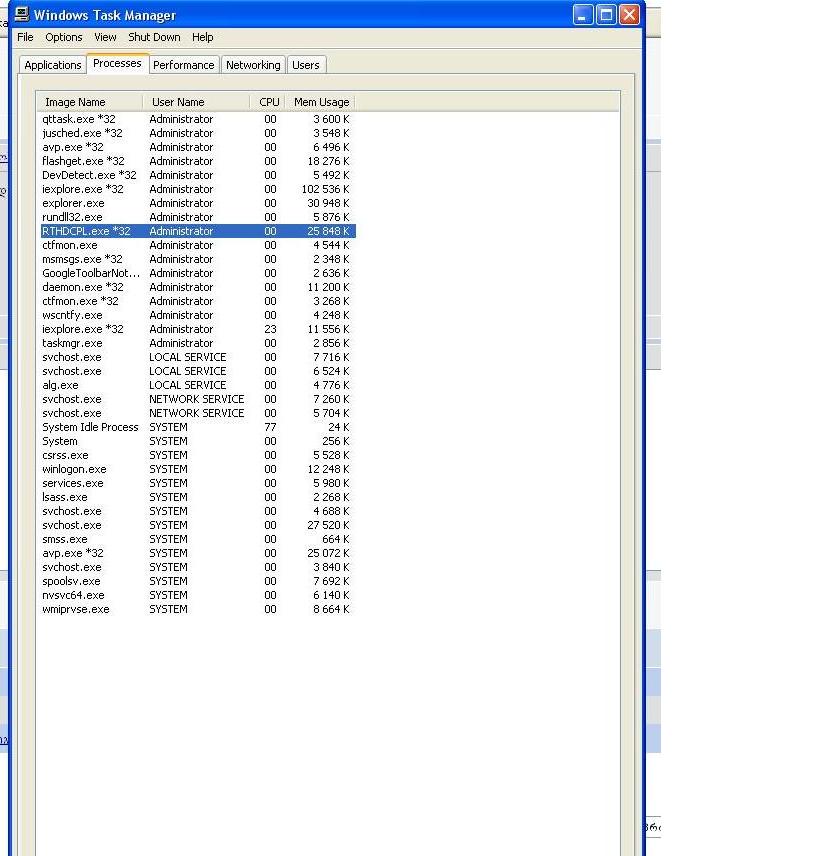
Task: Select the DevDetect.exe *32 process
Action: (198, 175)
